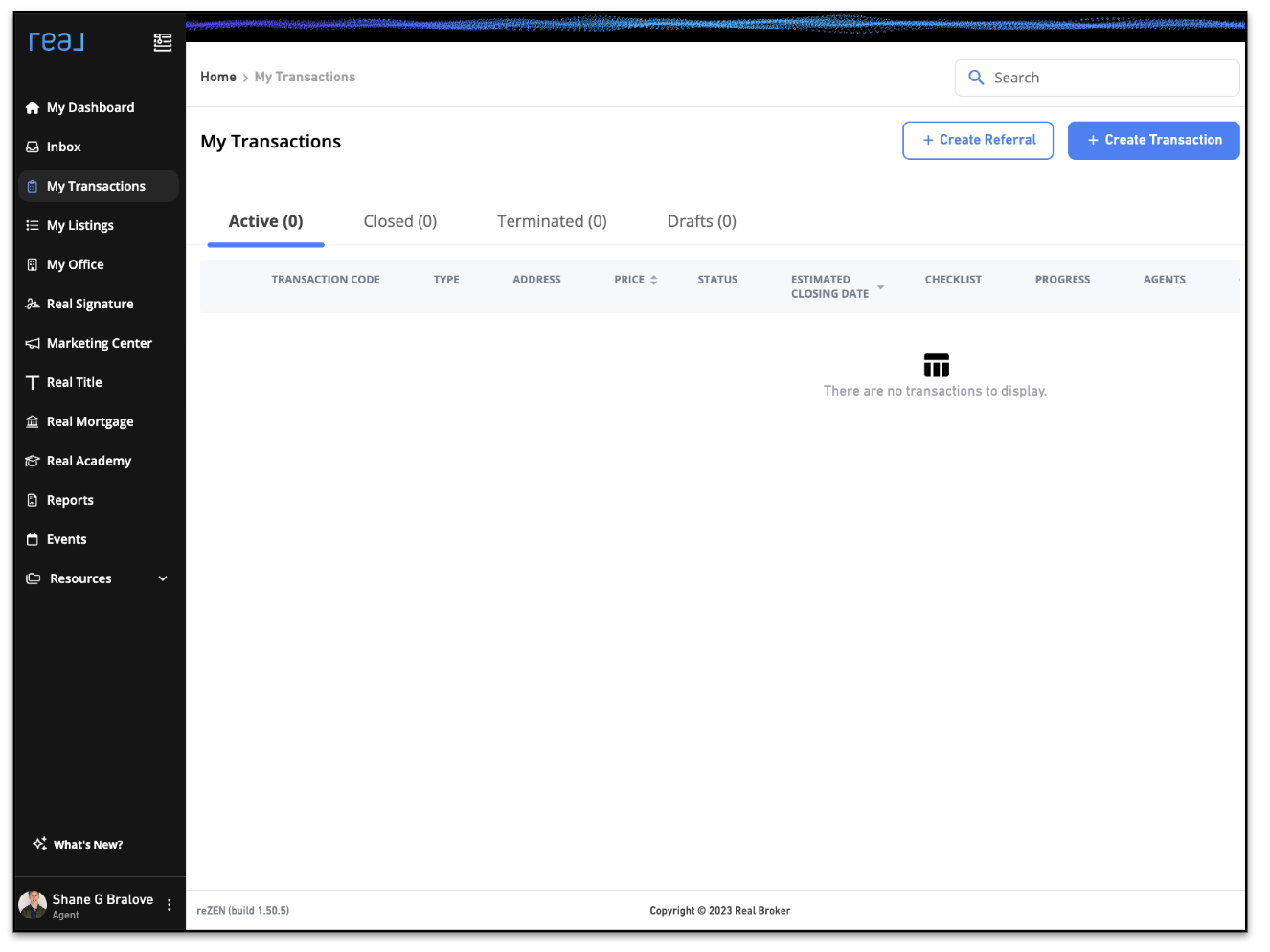This screenshot has width=1270, height=952.
Task: Click the Address column header
Action: [536, 281]
